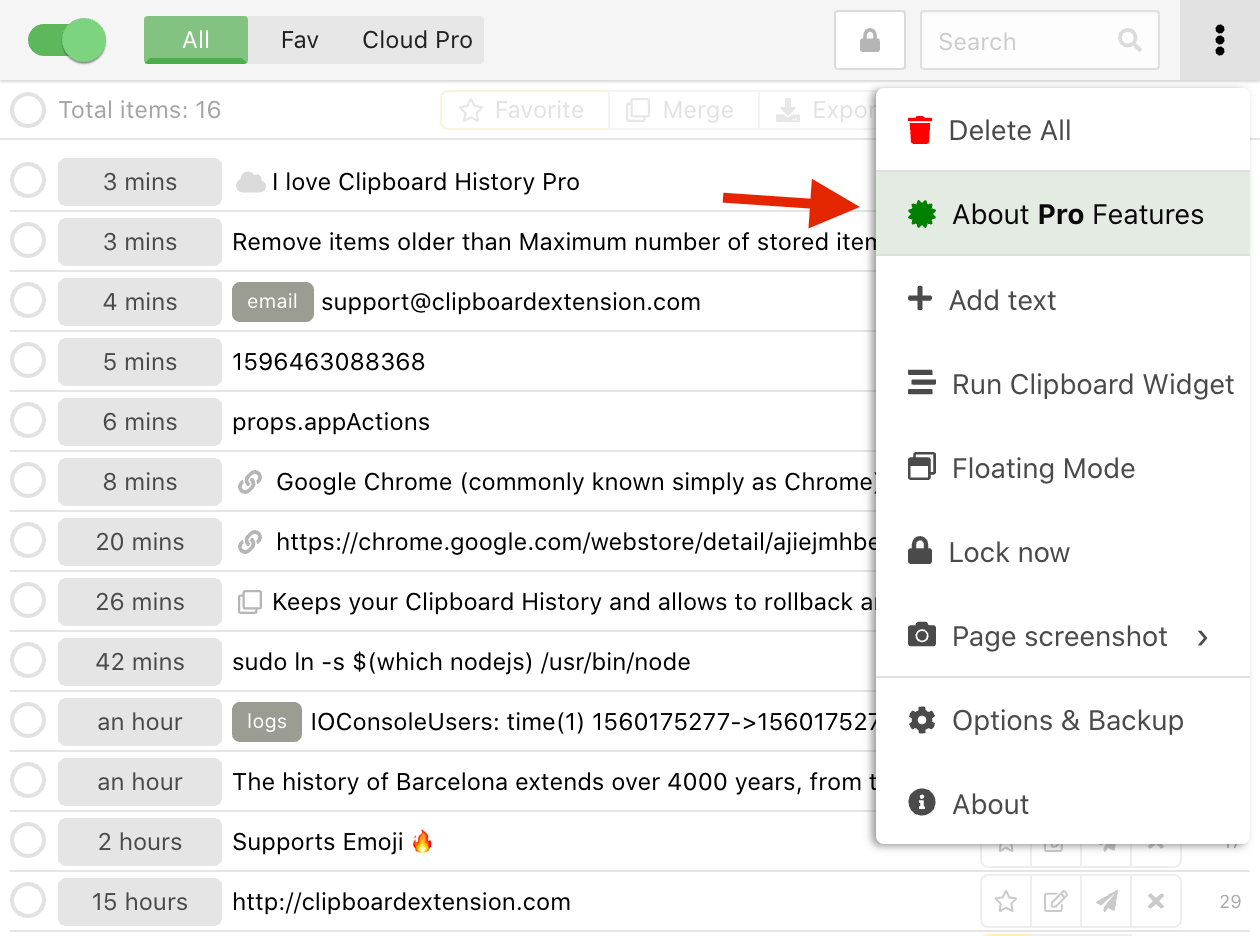This screenshot has height=936, width=1260.
Task: Delete the http://clipboardextension.com entry with X icon
Action: click(x=1156, y=902)
